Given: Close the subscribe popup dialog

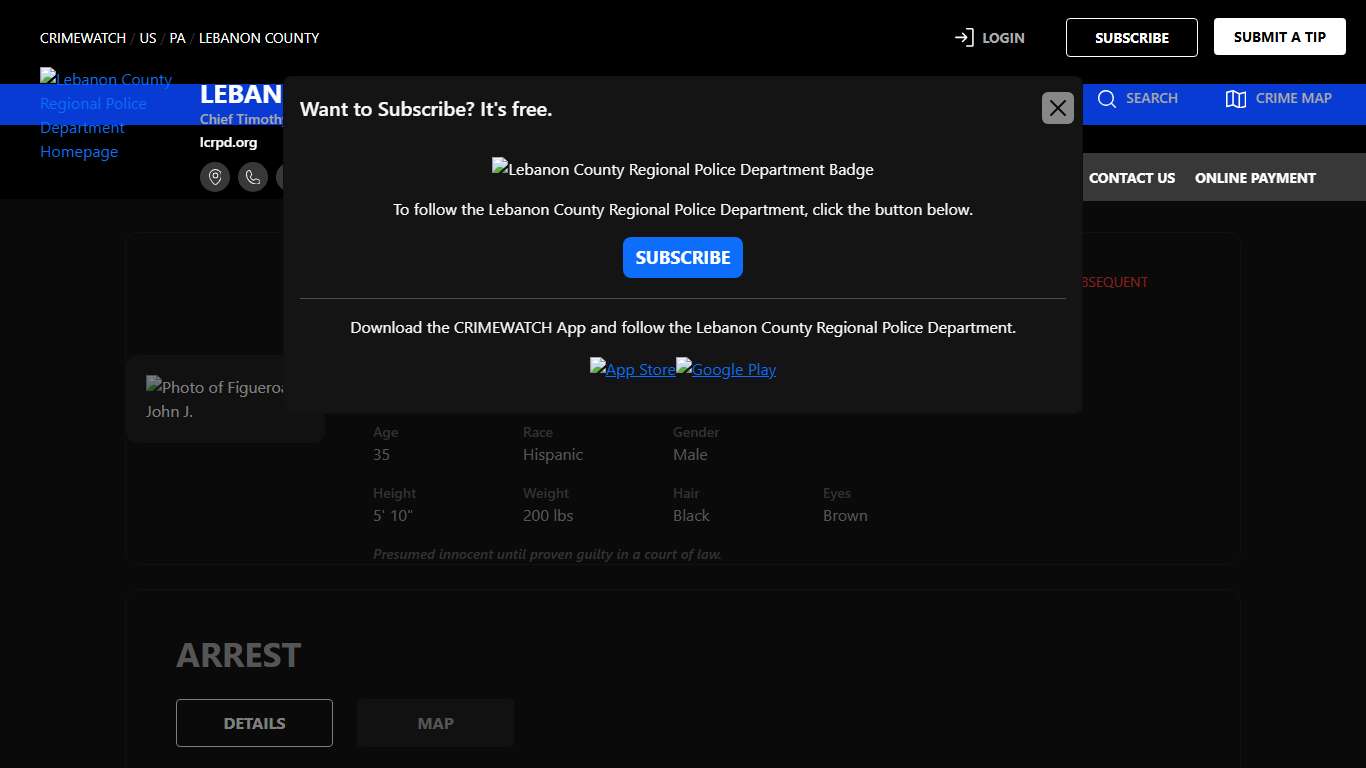Looking at the screenshot, I should 1057,108.
